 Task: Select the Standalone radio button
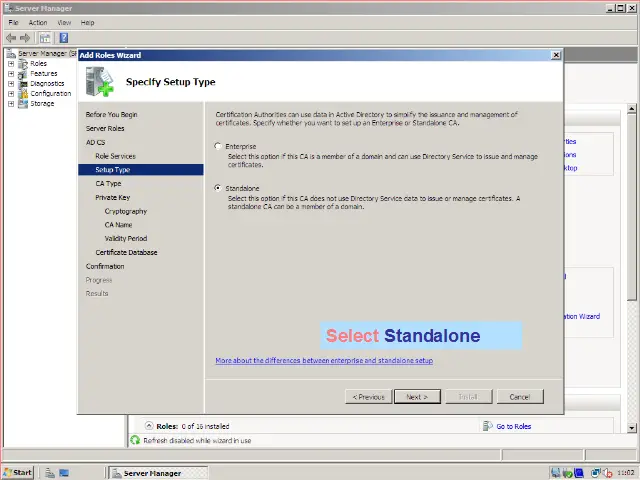click(x=219, y=188)
